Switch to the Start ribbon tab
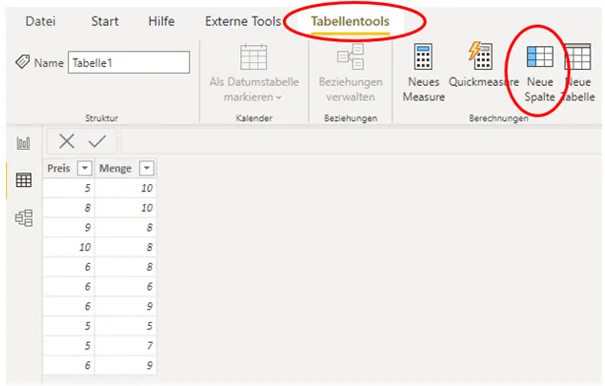Screen dimensions: 605x386 [105, 21]
